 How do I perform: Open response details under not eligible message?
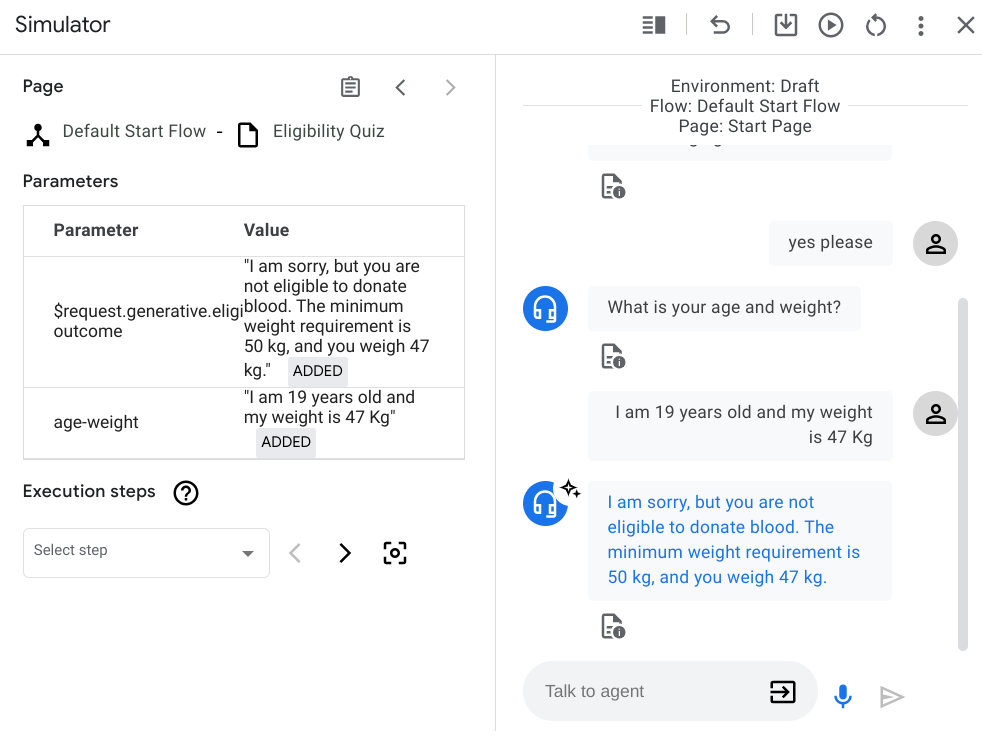612,627
